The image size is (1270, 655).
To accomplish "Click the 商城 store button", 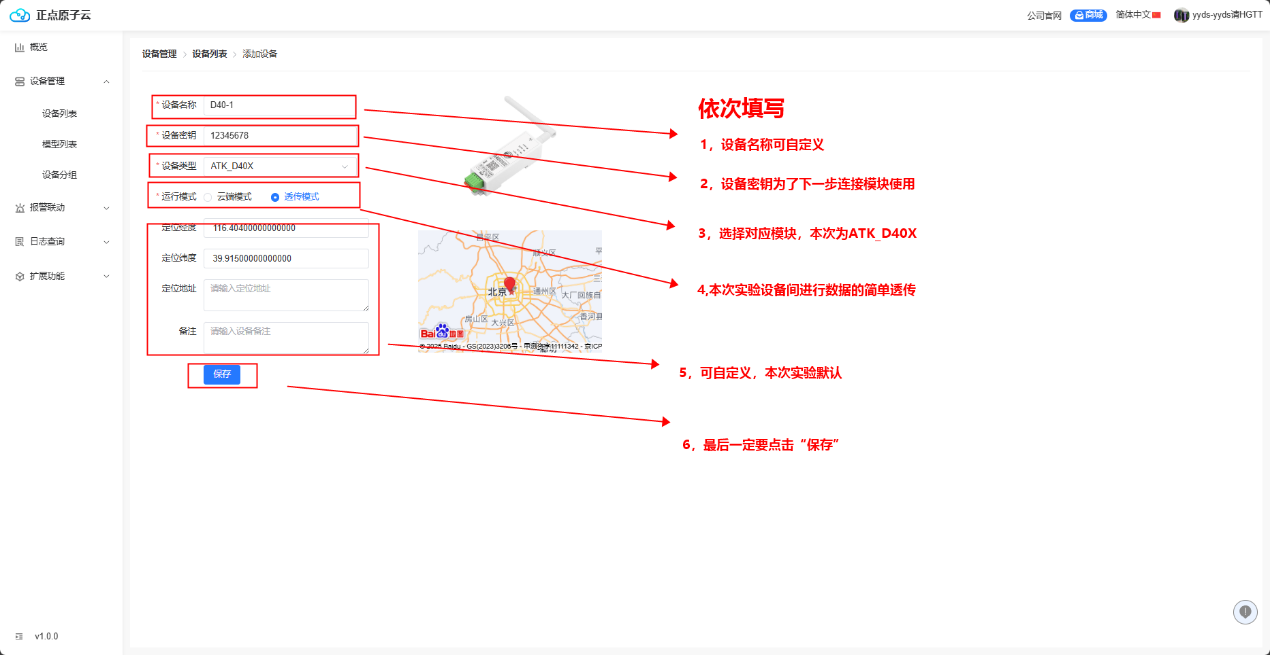I will 1088,15.
